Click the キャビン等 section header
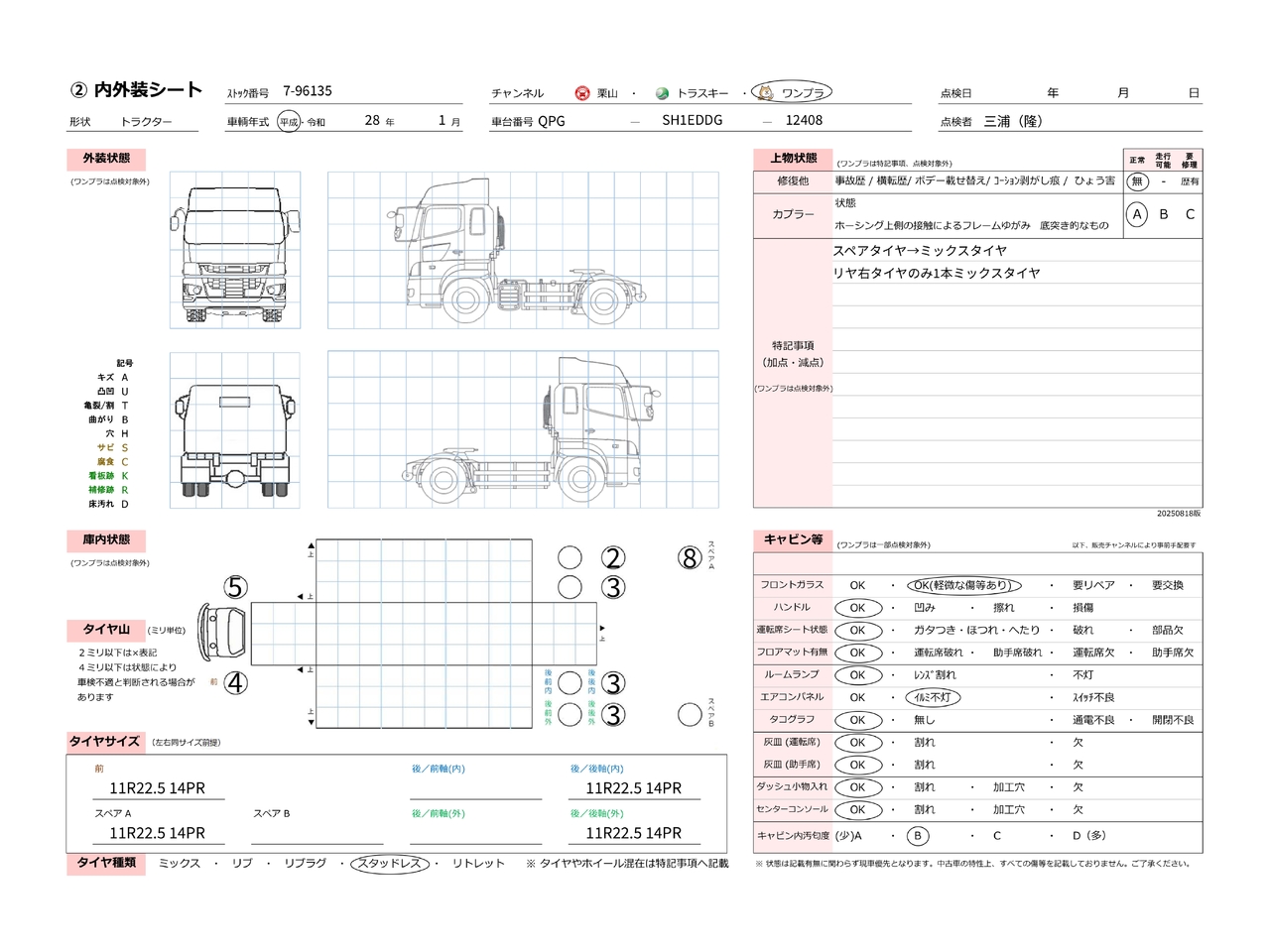This screenshot has height=952, width=1270. pyautogui.click(x=793, y=539)
